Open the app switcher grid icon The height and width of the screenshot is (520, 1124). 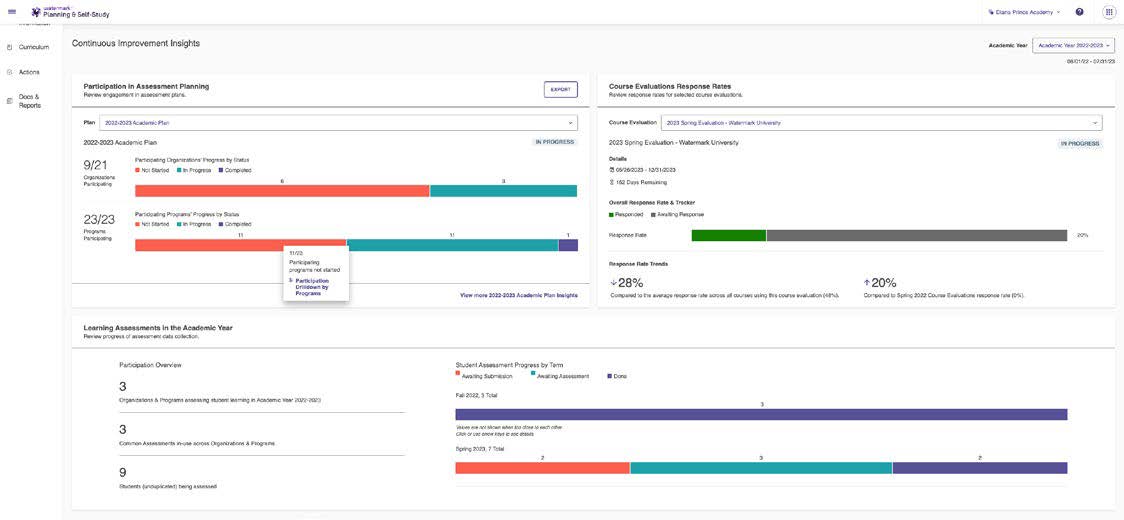(x=1108, y=12)
